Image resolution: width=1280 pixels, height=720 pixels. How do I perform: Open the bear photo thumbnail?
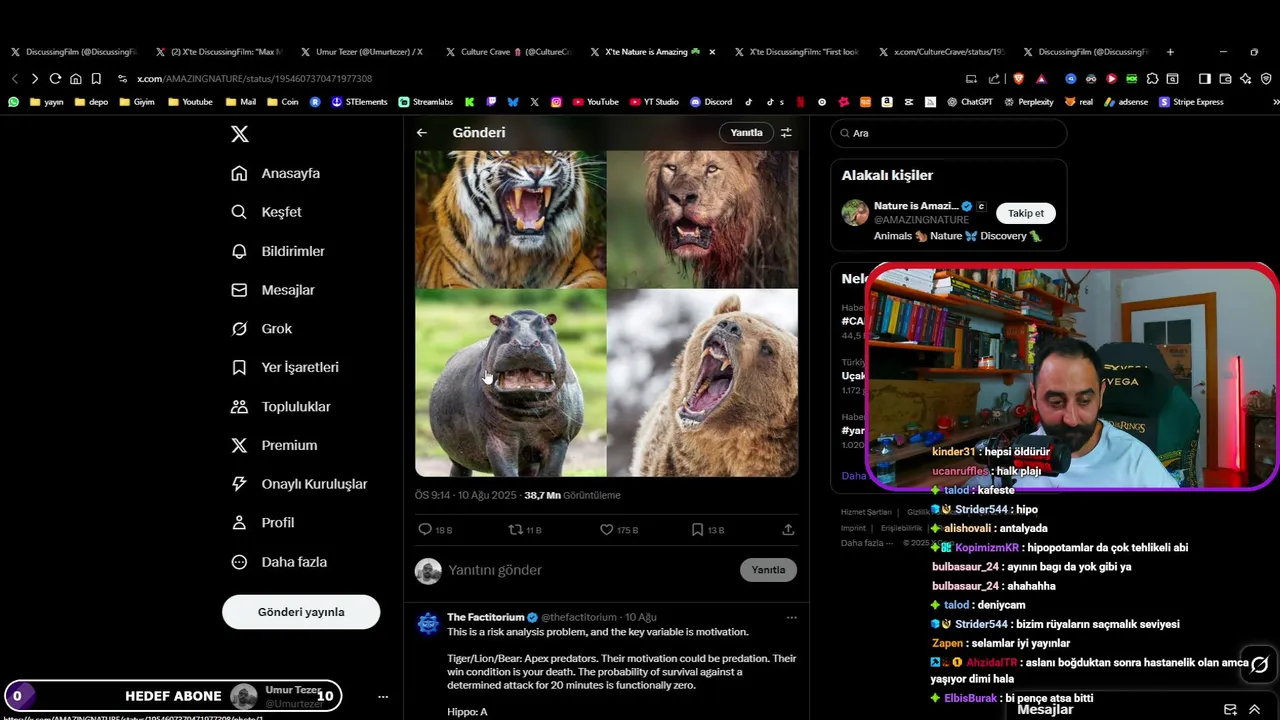point(703,383)
